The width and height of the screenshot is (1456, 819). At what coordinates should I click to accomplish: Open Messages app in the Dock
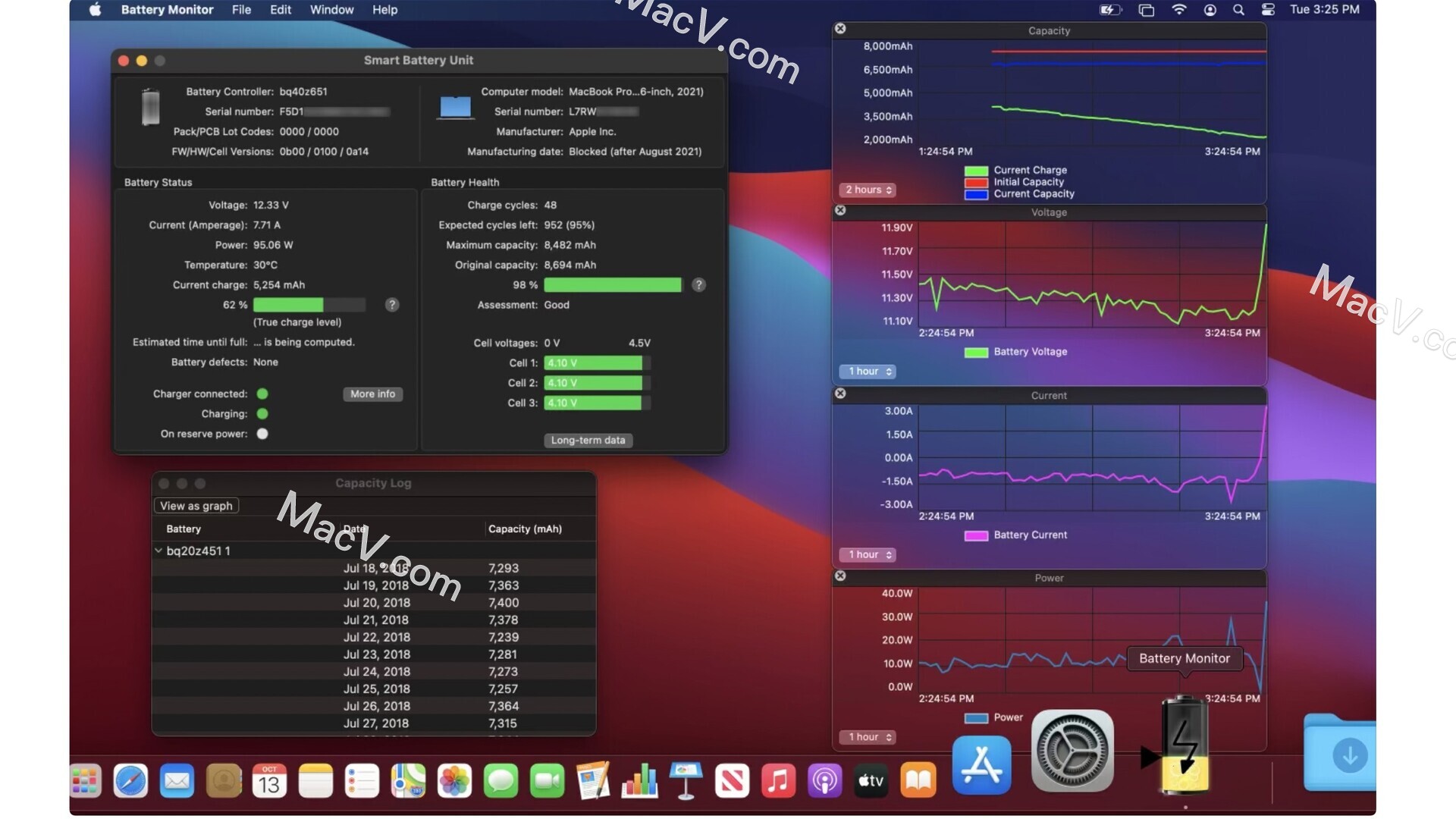(500, 781)
